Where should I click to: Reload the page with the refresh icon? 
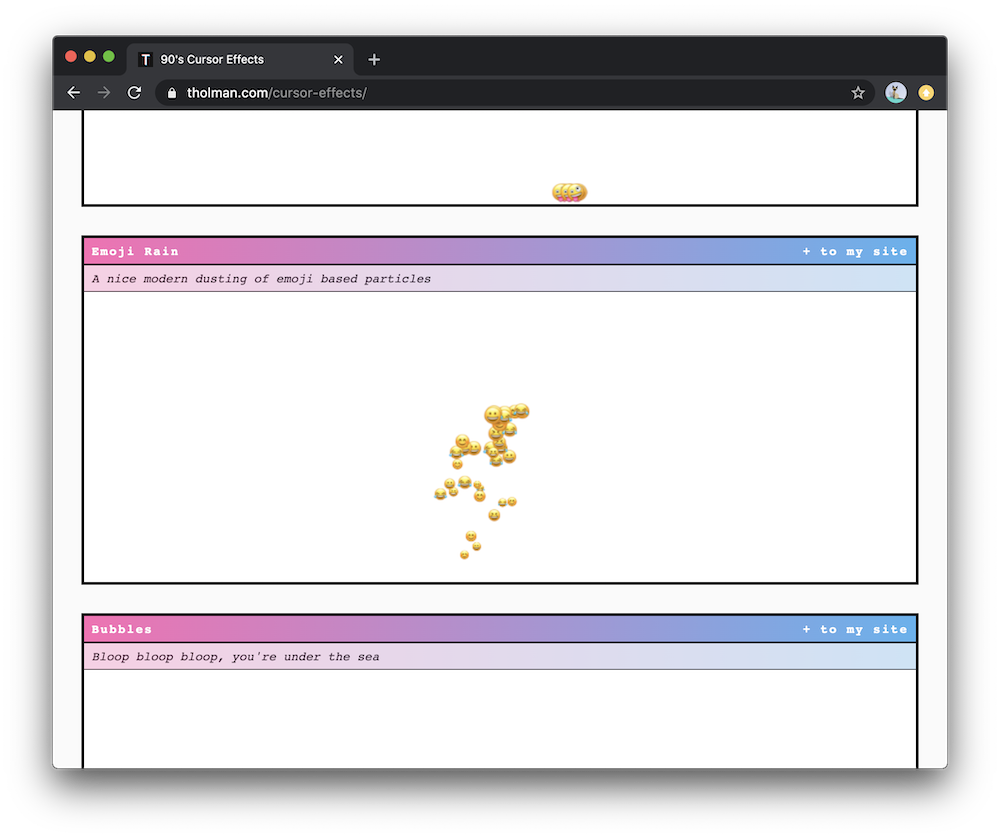[134, 92]
